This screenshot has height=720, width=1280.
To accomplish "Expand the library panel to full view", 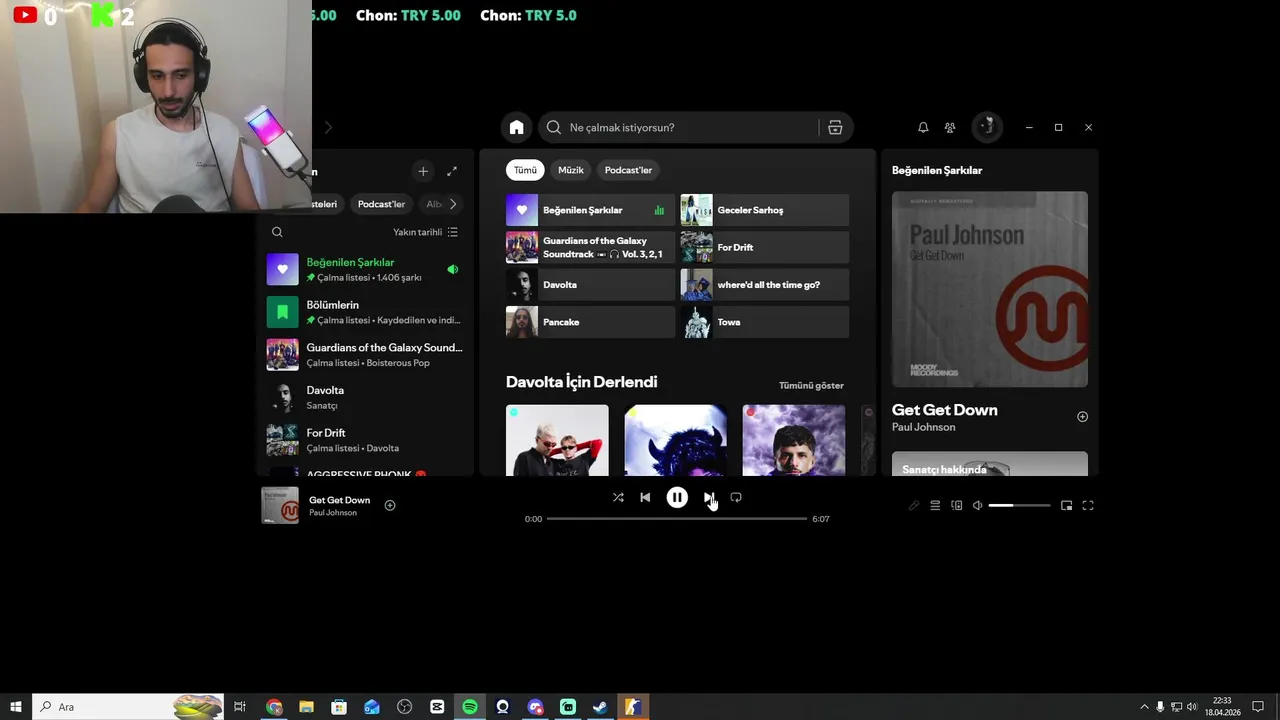I will pos(452,171).
